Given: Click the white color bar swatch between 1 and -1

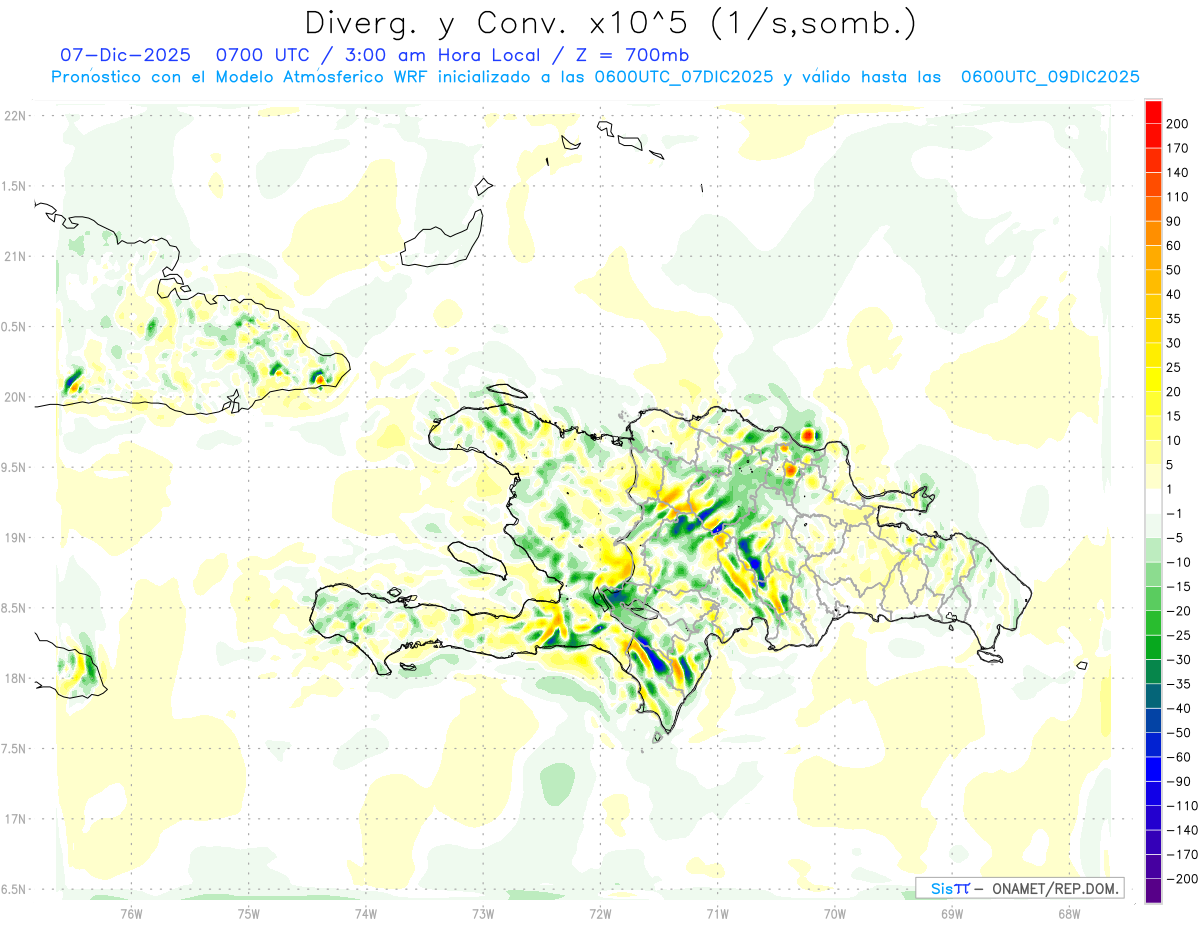Looking at the screenshot, I should pyautogui.click(x=1153, y=501).
